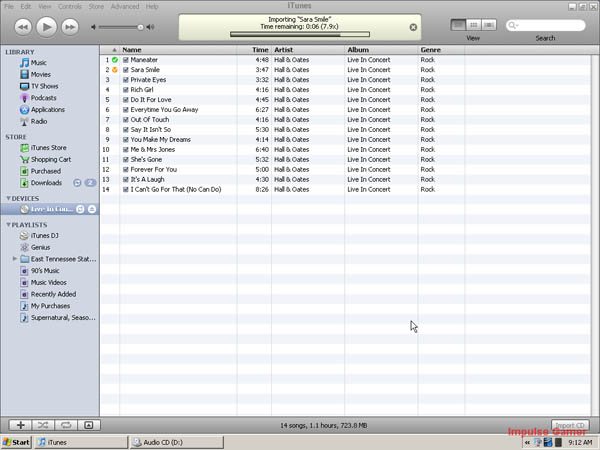Sort by the Name column header
This screenshot has height=450, width=600.
coord(178,50)
